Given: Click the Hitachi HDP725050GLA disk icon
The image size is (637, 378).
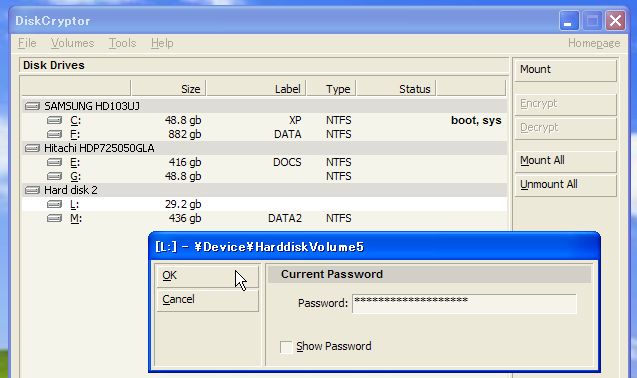Looking at the screenshot, I should [32, 148].
